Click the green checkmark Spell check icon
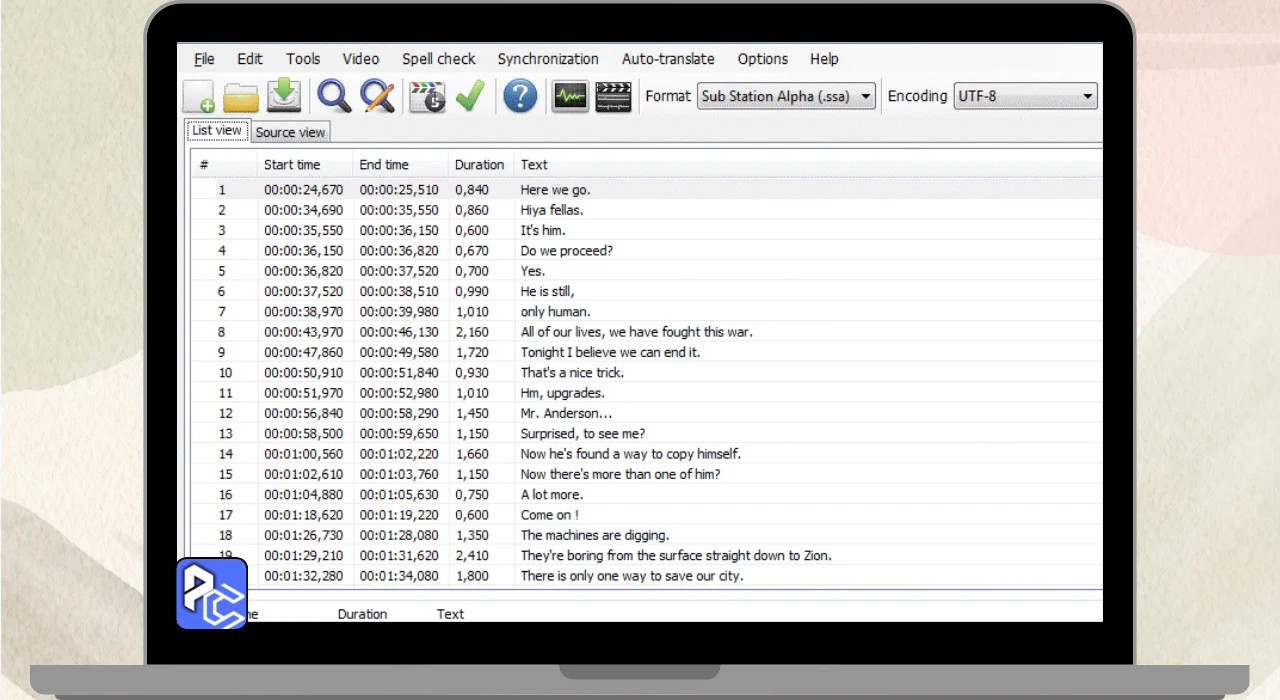 coord(470,97)
